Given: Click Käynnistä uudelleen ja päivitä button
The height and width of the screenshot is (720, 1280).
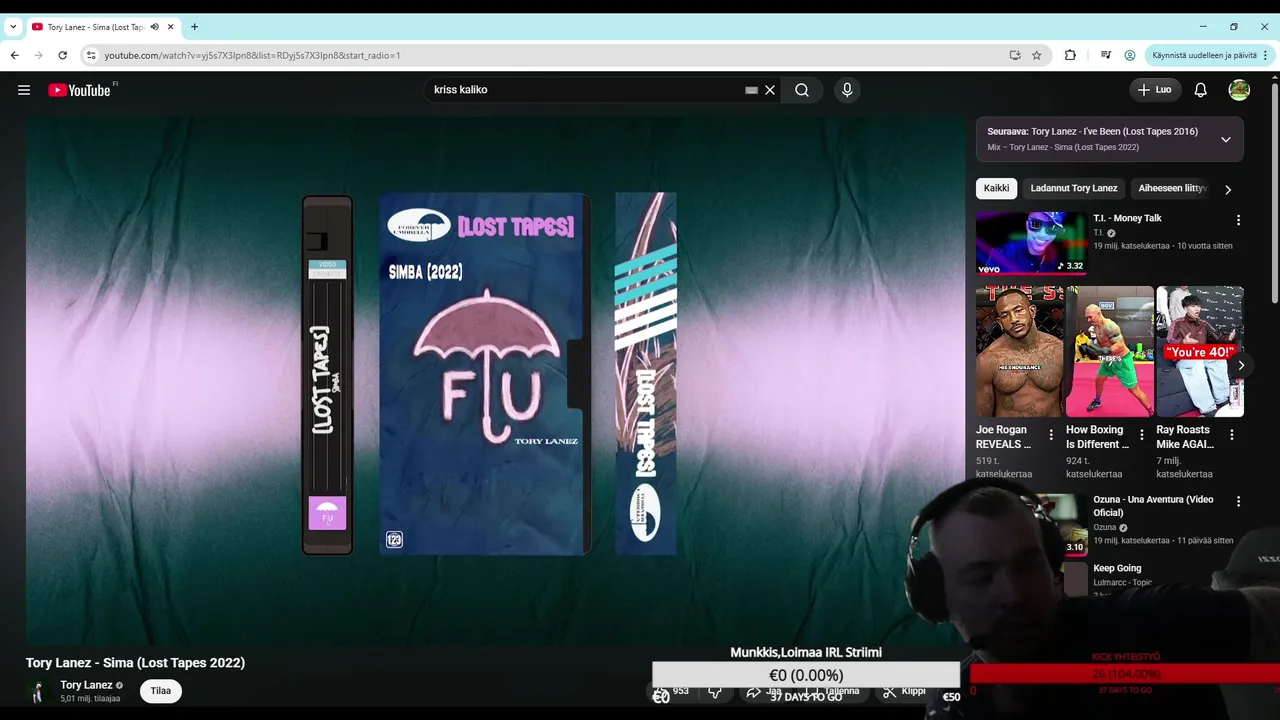Looking at the screenshot, I should click(1204, 55).
